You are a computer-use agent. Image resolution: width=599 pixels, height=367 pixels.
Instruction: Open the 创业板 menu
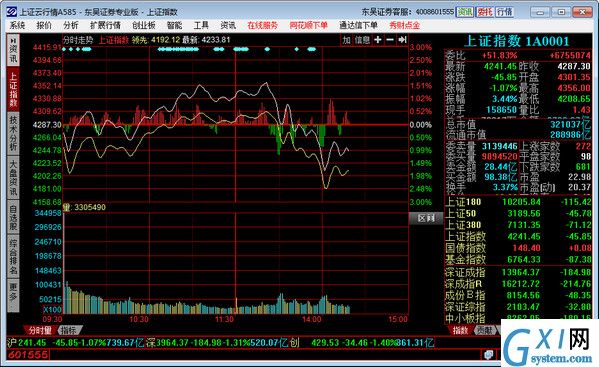pyautogui.click(x=144, y=26)
